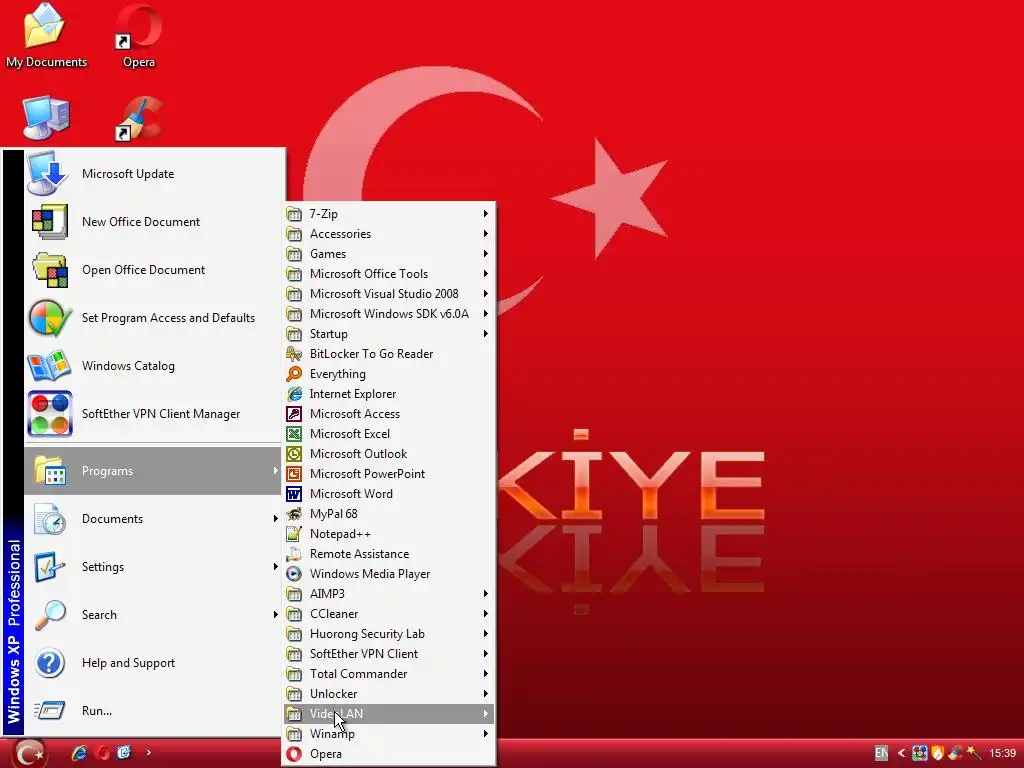Image resolution: width=1024 pixels, height=768 pixels.
Task: Click the Start button on the taskbar
Action: pyautogui.click(x=28, y=754)
